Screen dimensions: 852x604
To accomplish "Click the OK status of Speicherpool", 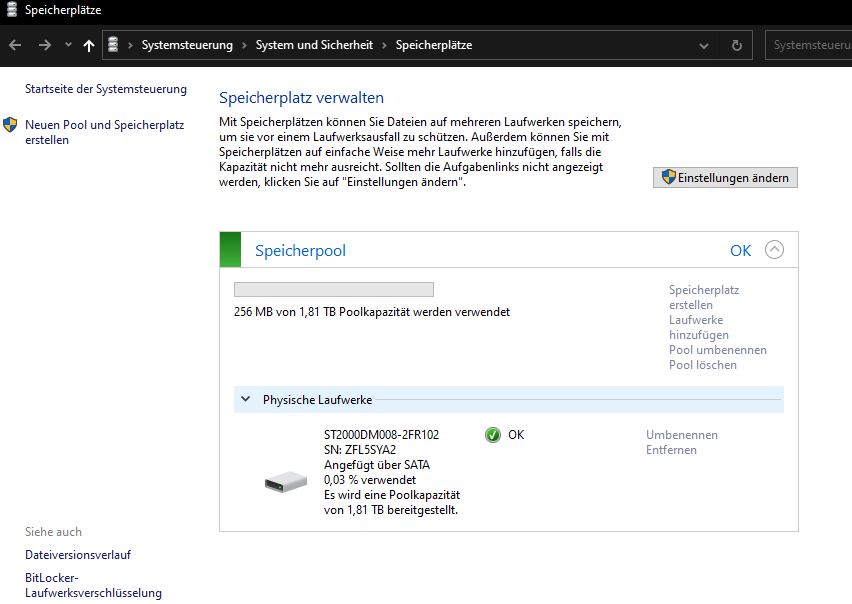I will pos(741,250).
